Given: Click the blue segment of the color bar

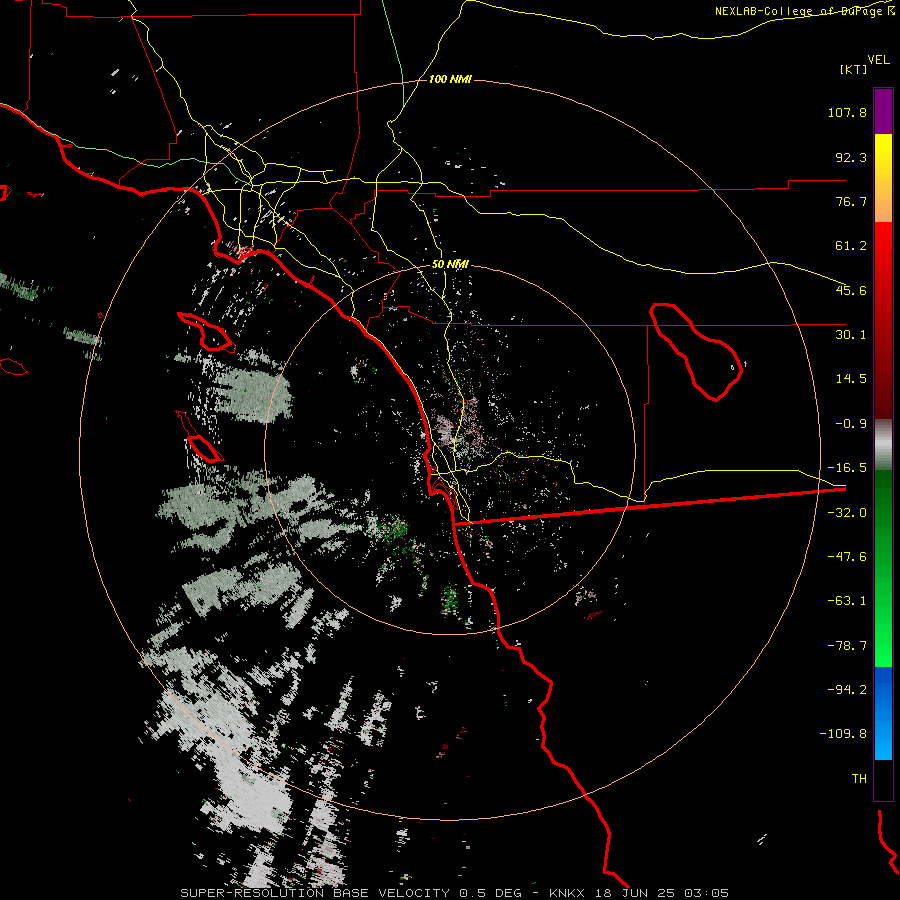Looking at the screenshot, I should point(883,713).
